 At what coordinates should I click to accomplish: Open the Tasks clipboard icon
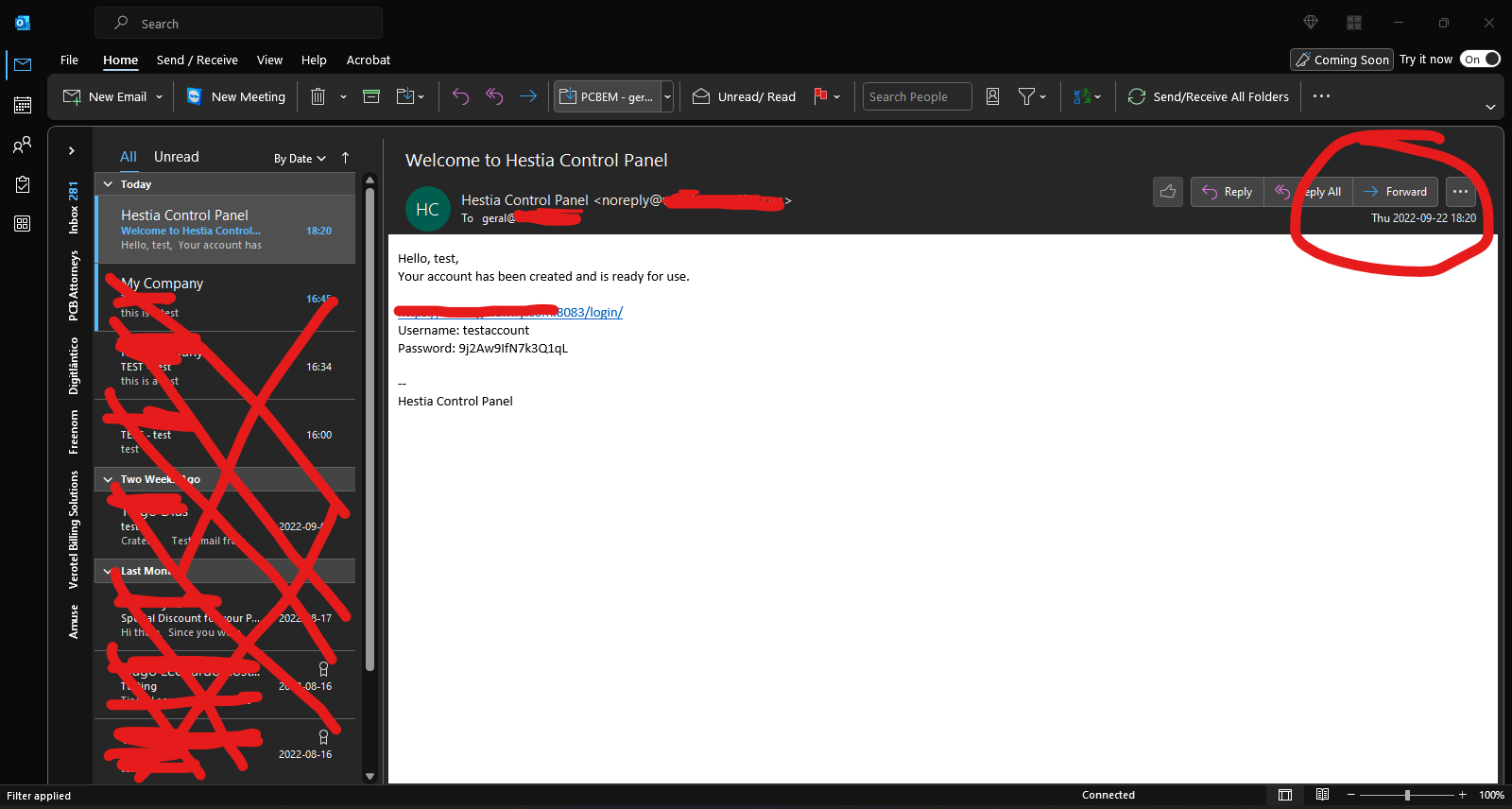click(23, 184)
